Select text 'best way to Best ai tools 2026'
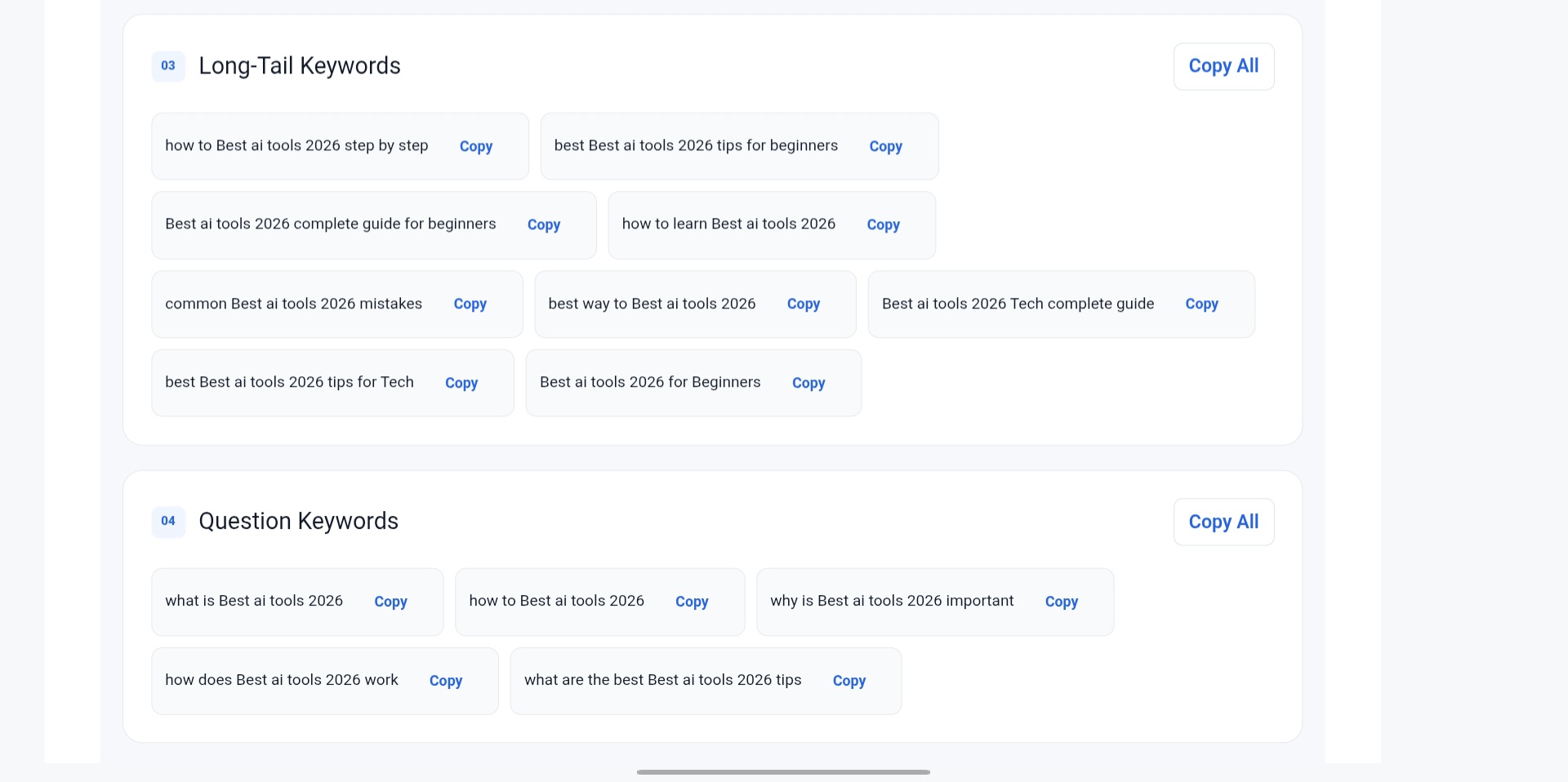Screen dimensions: 1568x782 652,304
